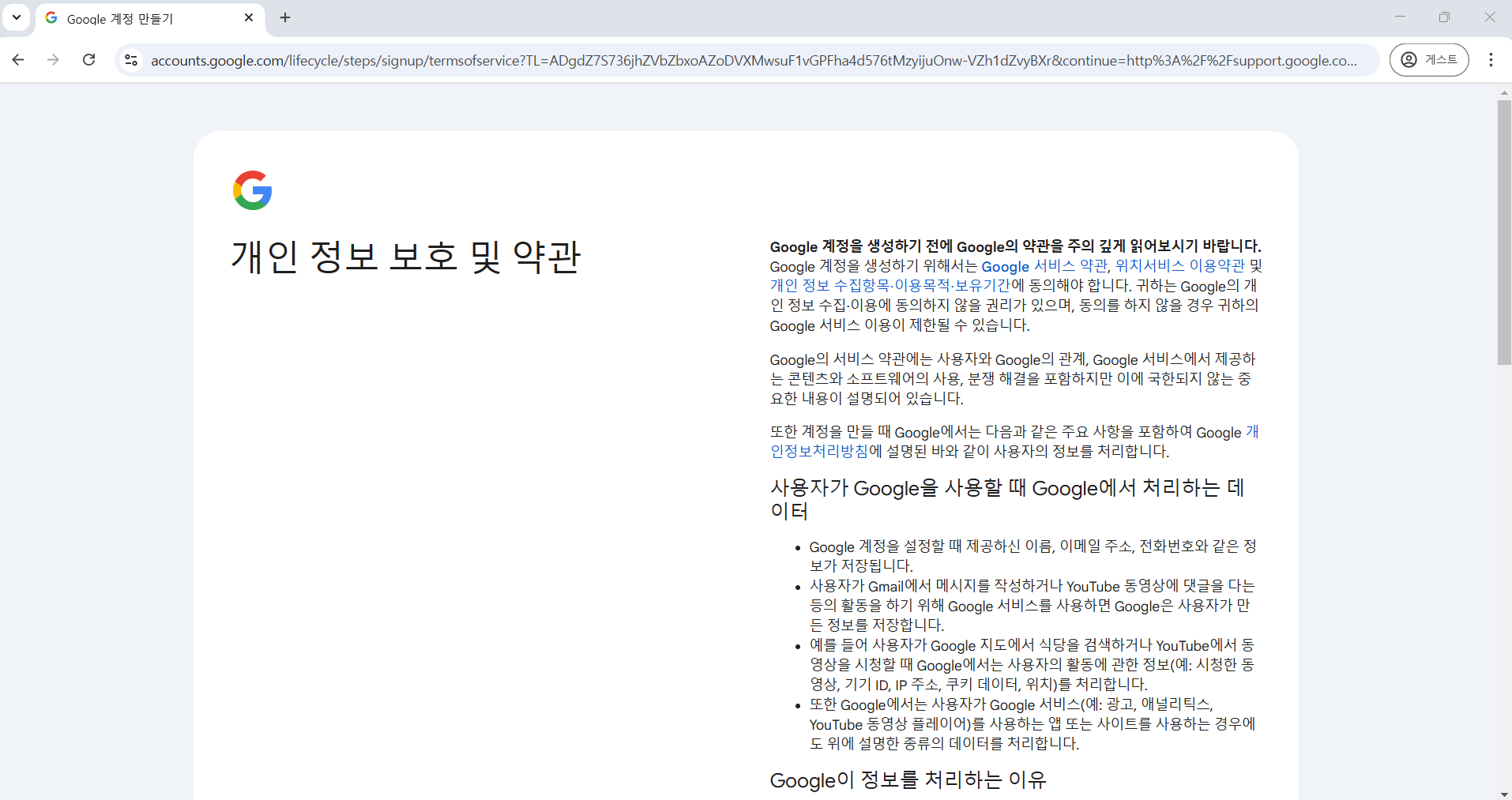Click the Google logo on the page
The height and width of the screenshot is (800, 1512).
point(251,190)
